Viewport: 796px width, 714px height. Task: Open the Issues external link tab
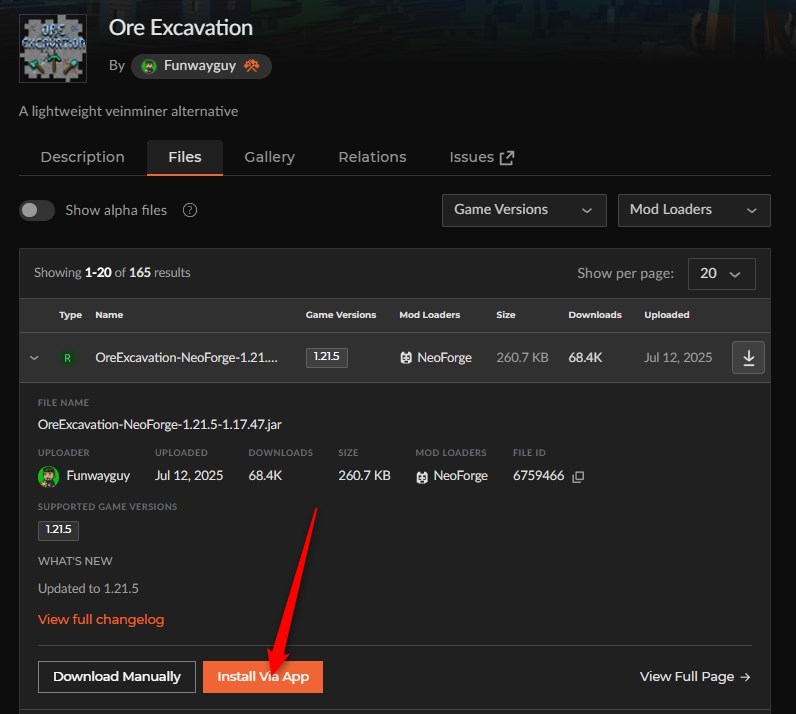tap(481, 157)
